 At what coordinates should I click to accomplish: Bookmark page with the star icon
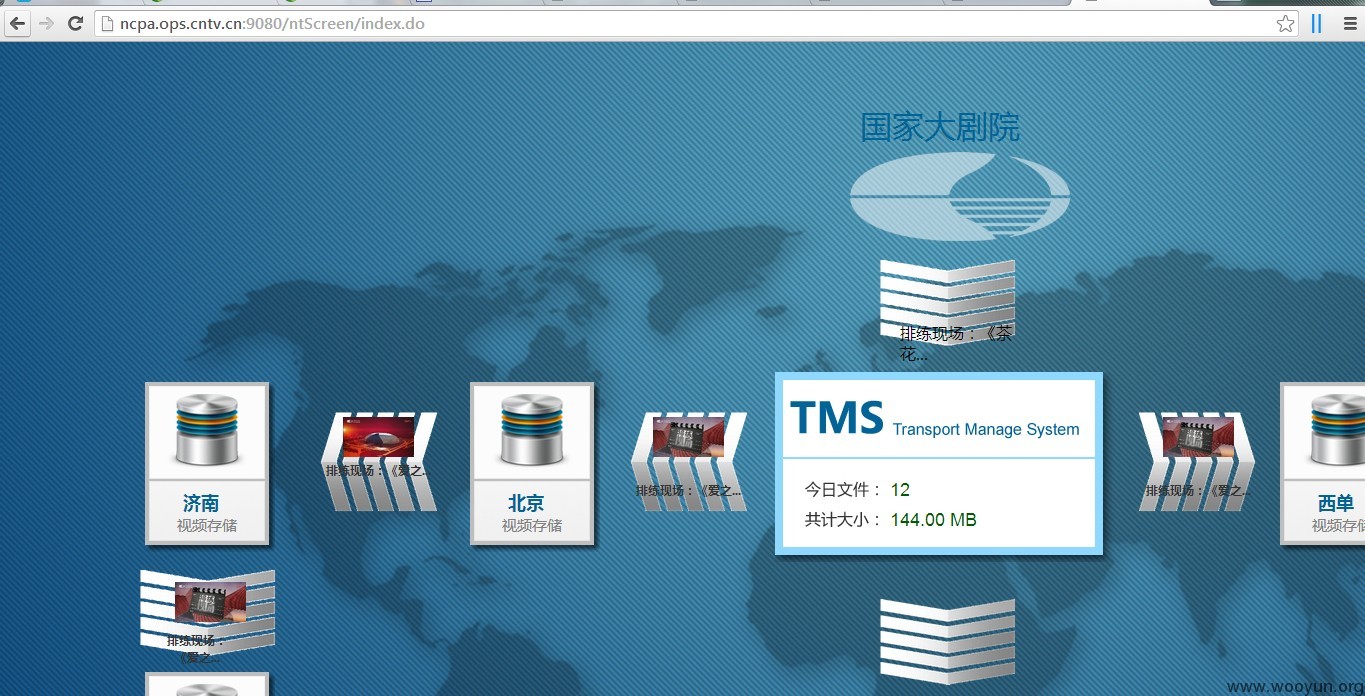pyautogui.click(x=1285, y=24)
